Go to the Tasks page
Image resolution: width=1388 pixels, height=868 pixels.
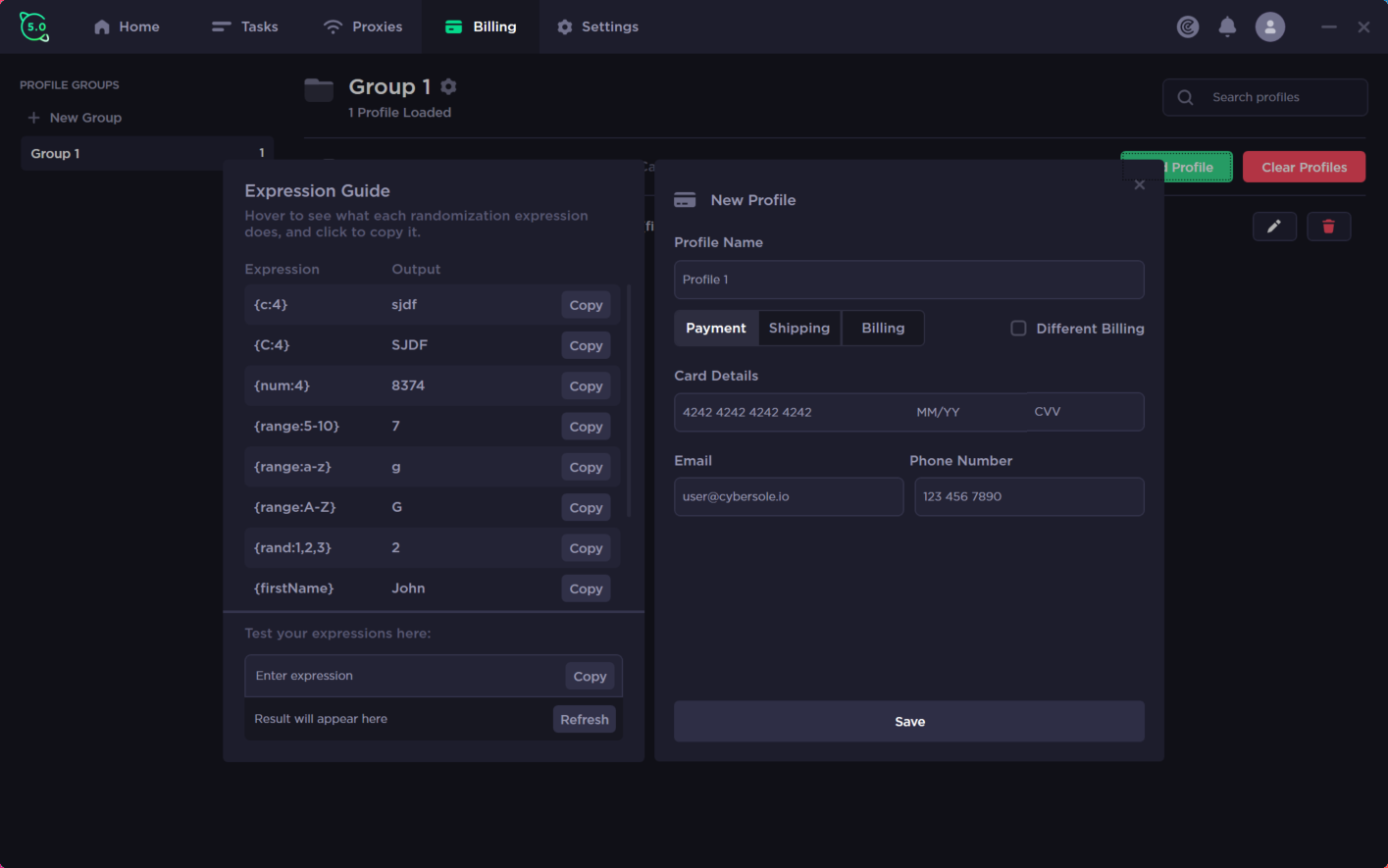pos(245,26)
